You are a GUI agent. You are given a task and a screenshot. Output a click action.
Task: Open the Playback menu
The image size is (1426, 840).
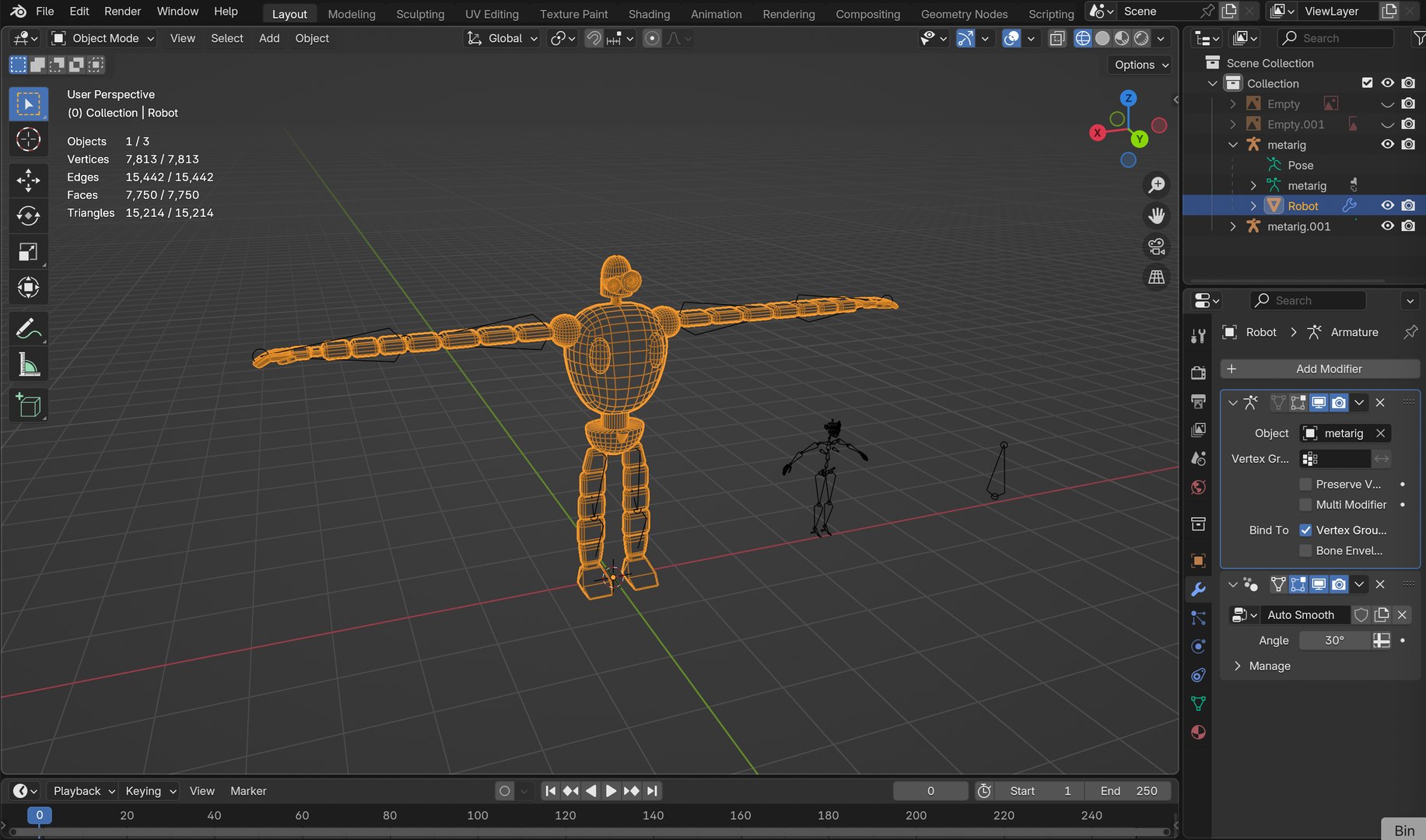[x=83, y=791]
